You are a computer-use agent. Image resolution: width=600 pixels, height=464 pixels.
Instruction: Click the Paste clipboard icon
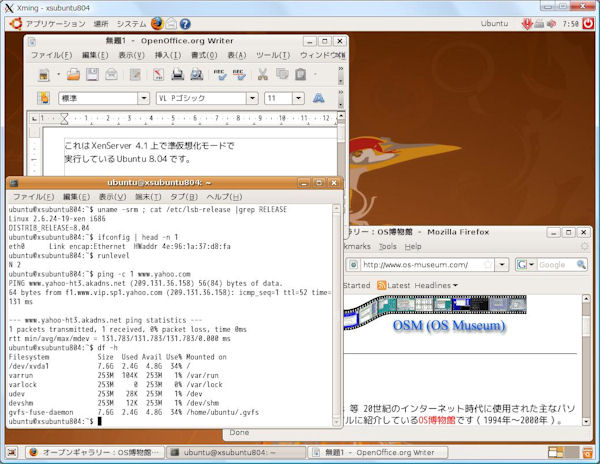[x=301, y=74]
